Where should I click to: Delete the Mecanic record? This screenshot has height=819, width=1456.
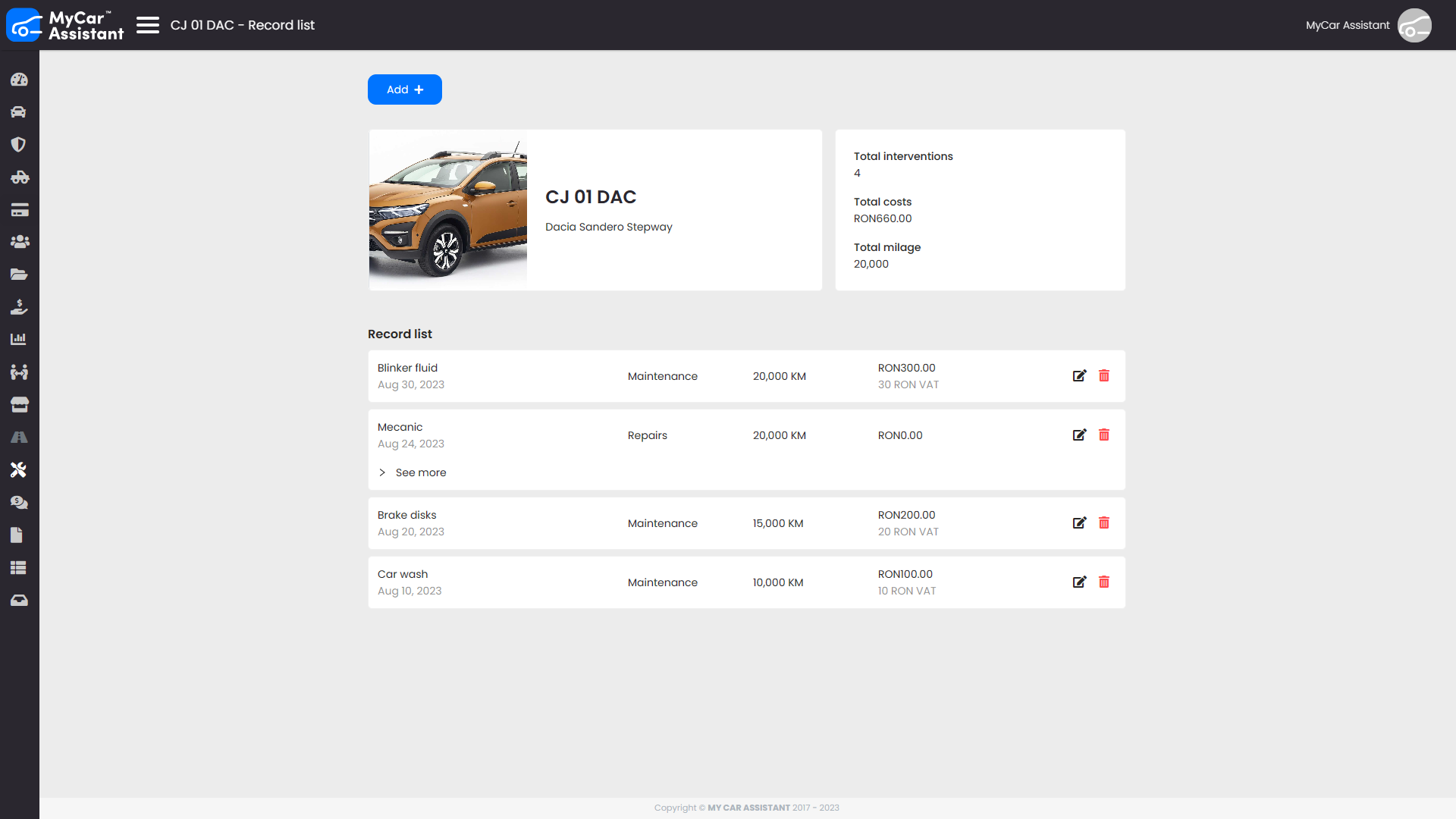[1104, 435]
